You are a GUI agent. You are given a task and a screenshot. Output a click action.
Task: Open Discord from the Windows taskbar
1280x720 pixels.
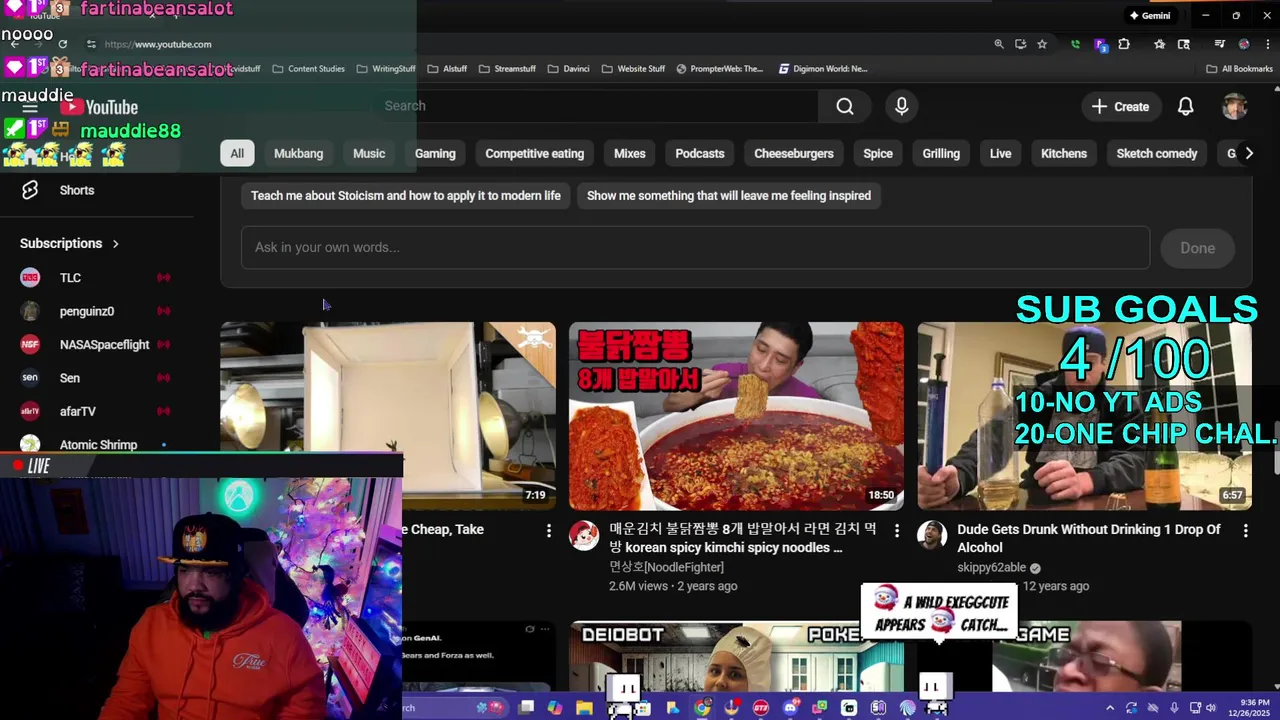(790, 708)
